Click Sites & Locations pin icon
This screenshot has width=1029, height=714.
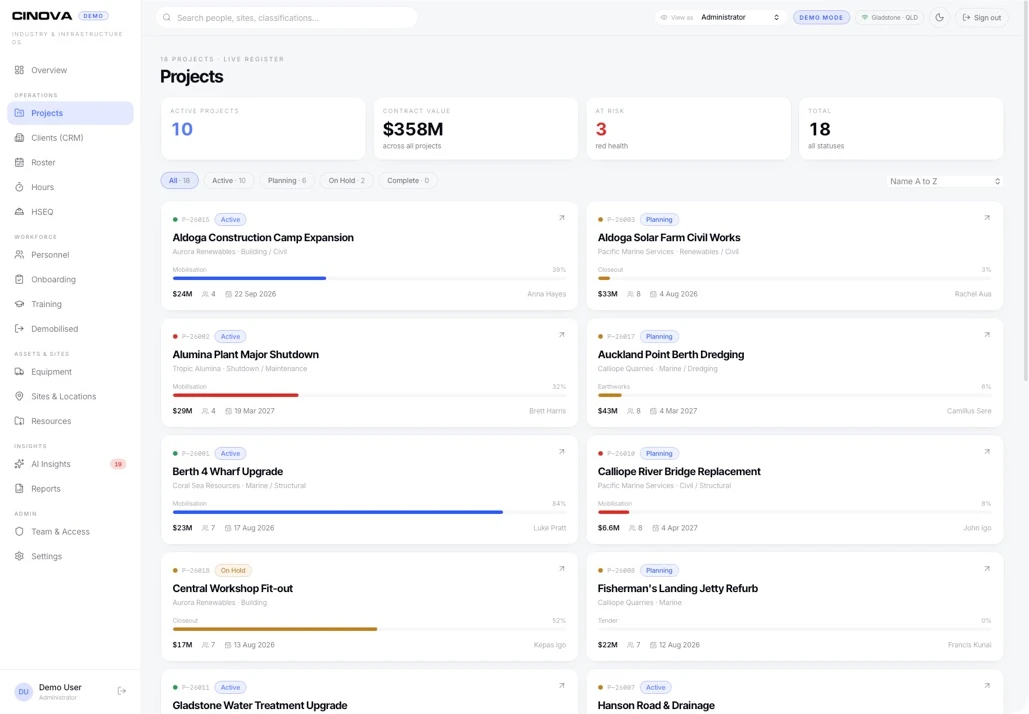(19, 396)
